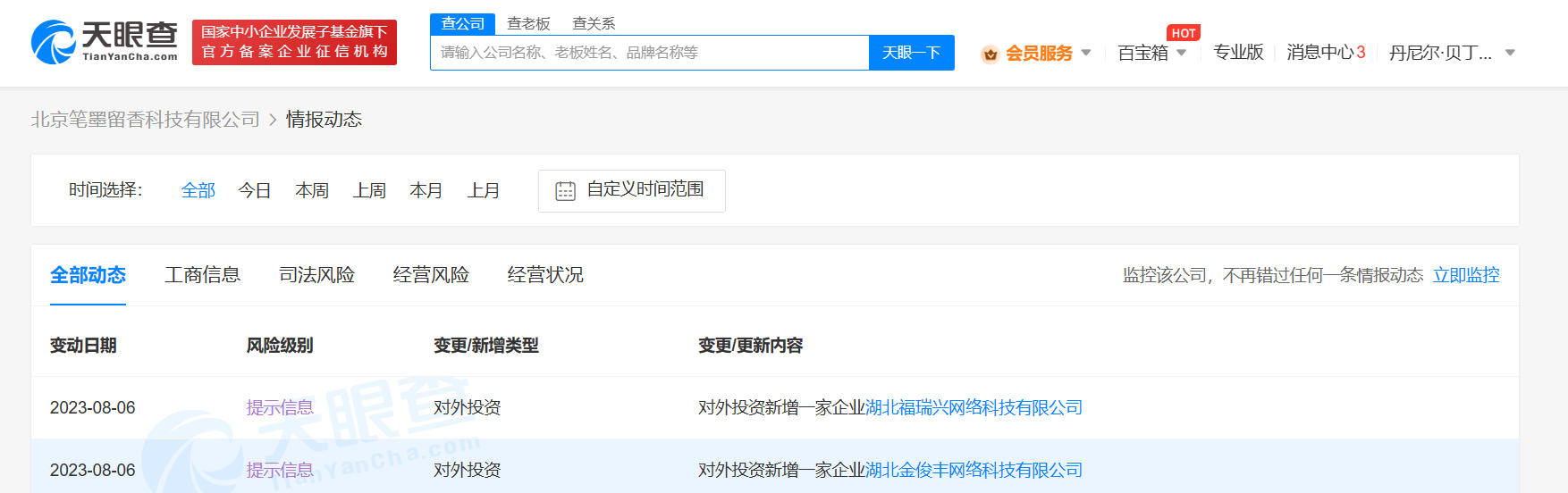Switch to the 经营风险 tab
The width and height of the screenshot is (1568, 493).
[431, 275]
